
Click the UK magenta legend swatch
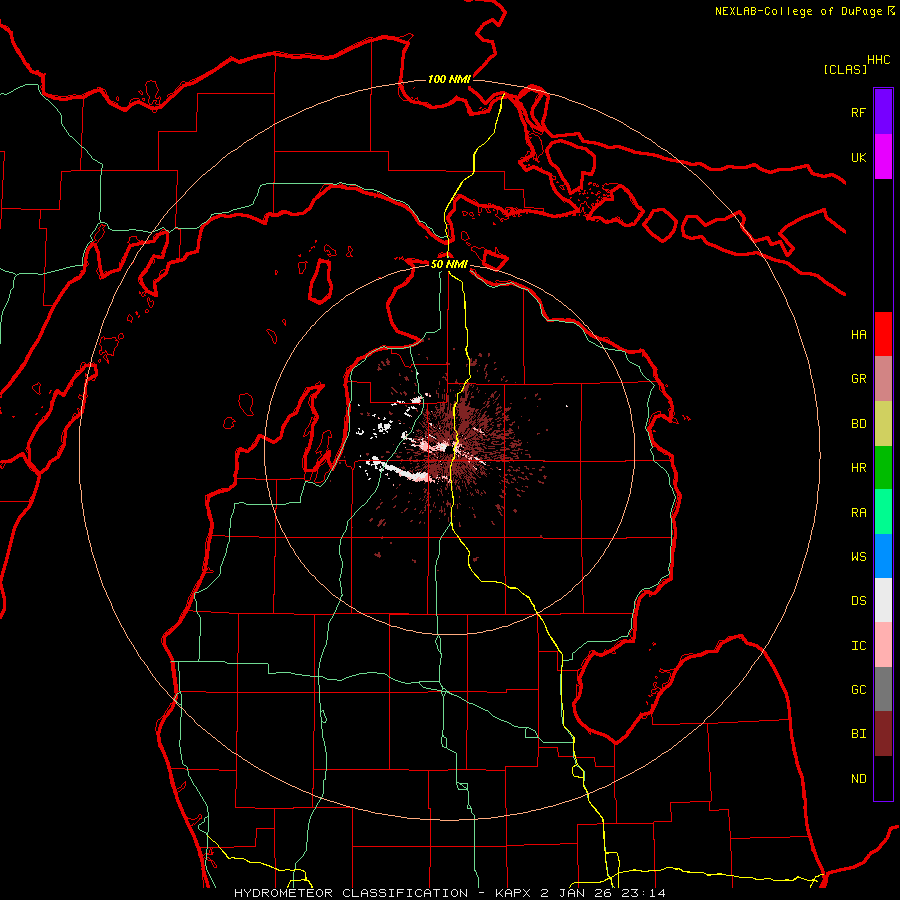click(883, 157)
